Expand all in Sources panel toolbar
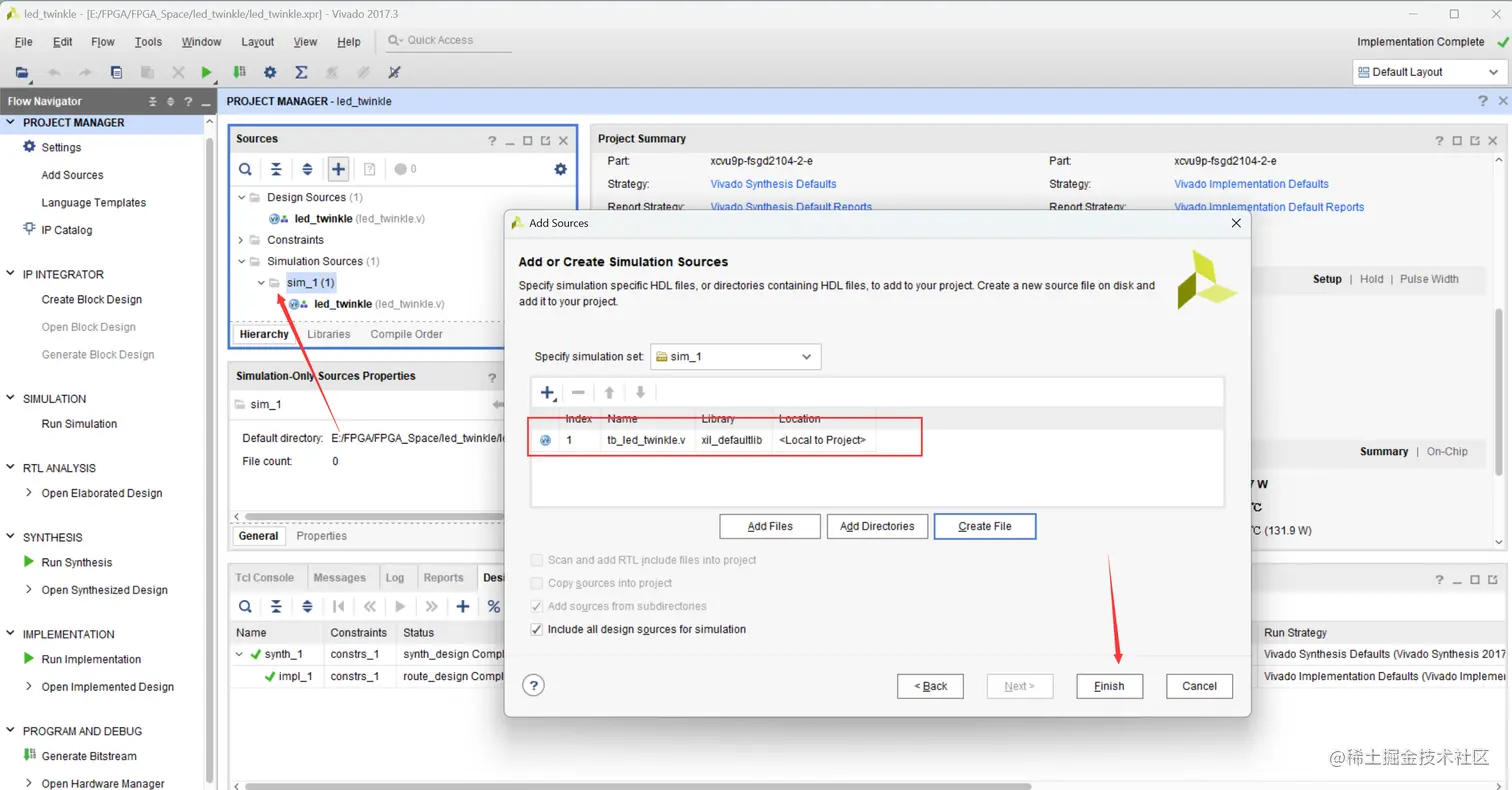 pos(307,169)
